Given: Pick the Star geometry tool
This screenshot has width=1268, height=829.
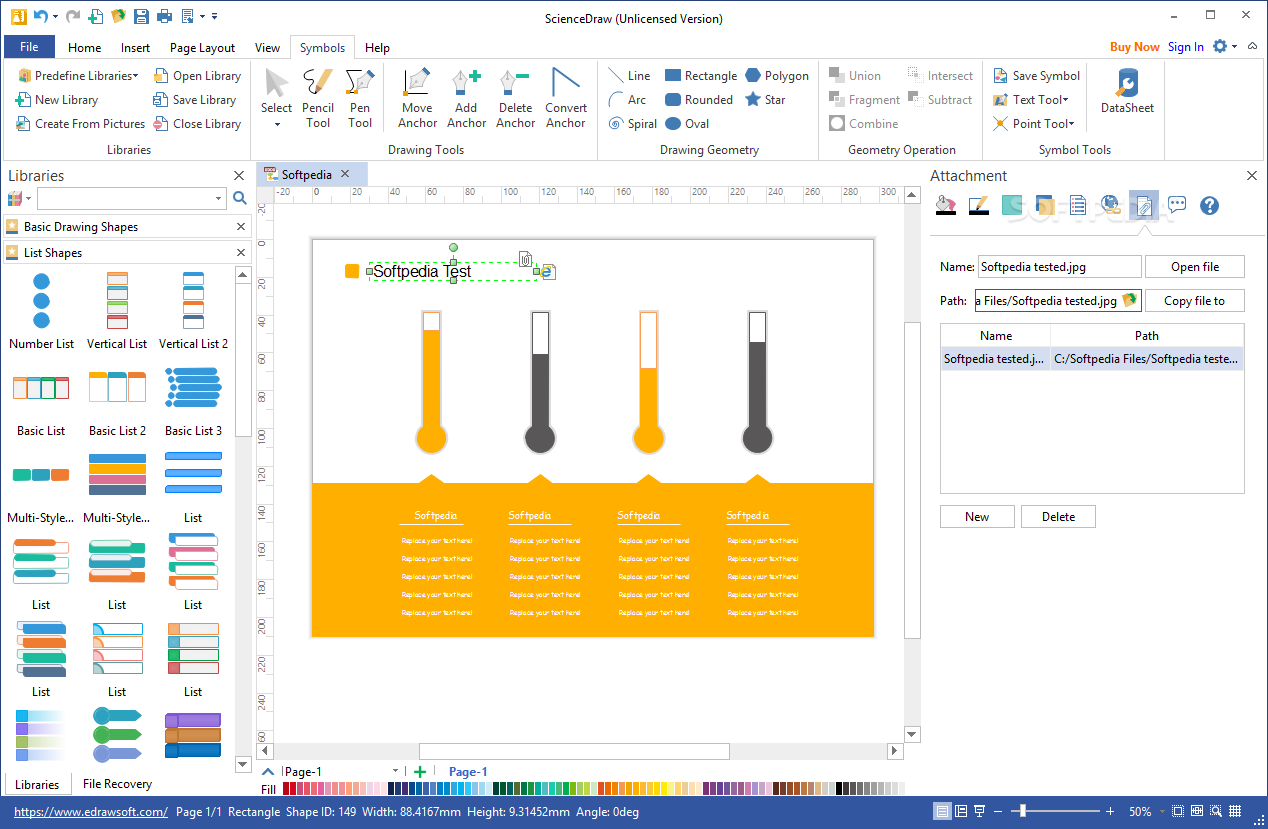Looking at the screenshot, I should click(x=765, y=100).
